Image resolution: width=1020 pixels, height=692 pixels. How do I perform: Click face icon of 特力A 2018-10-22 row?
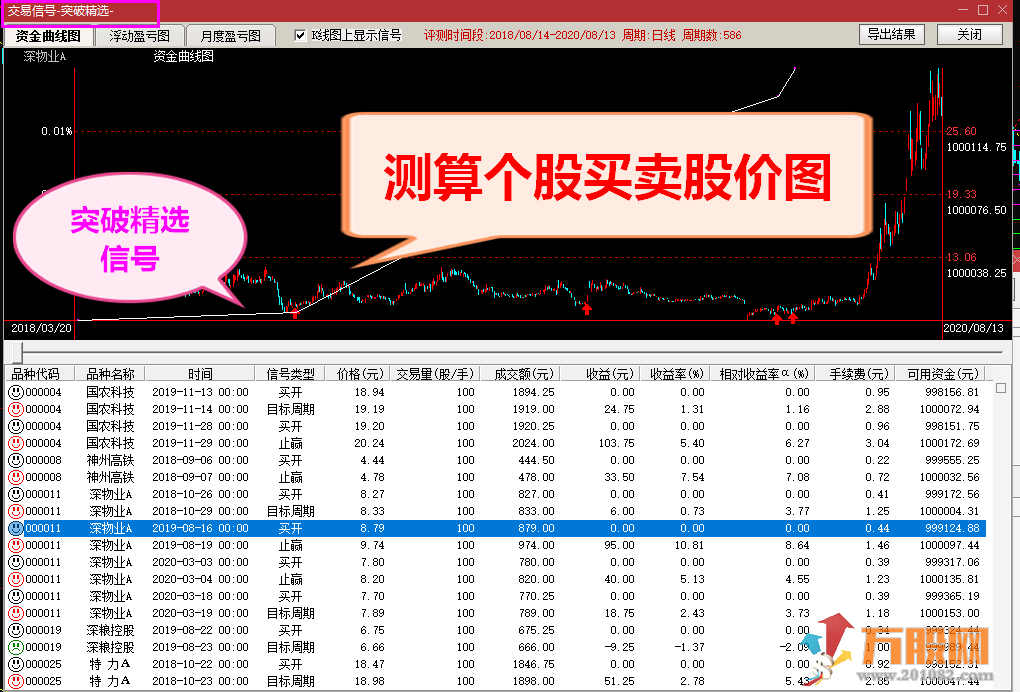point(16,664)
